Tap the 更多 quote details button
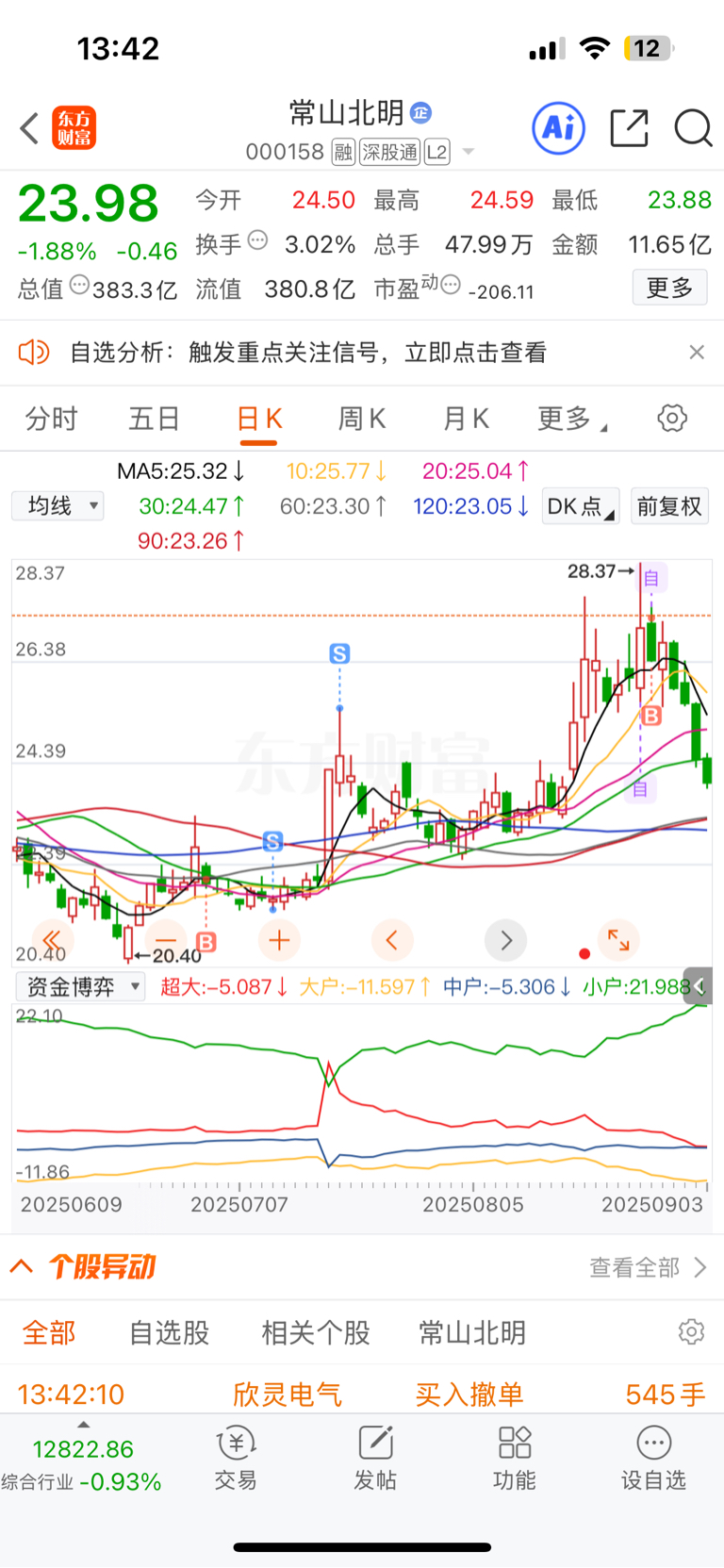The image size is (724, 1568). click(669, 288)
